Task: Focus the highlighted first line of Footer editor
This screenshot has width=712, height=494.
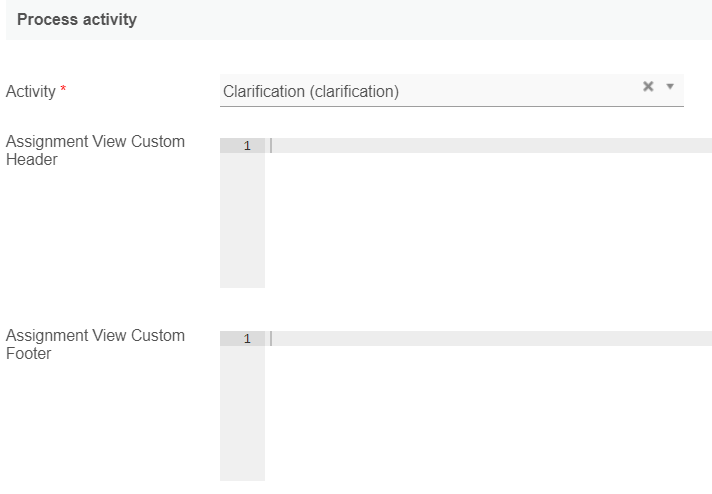Action: coord(490,339)
